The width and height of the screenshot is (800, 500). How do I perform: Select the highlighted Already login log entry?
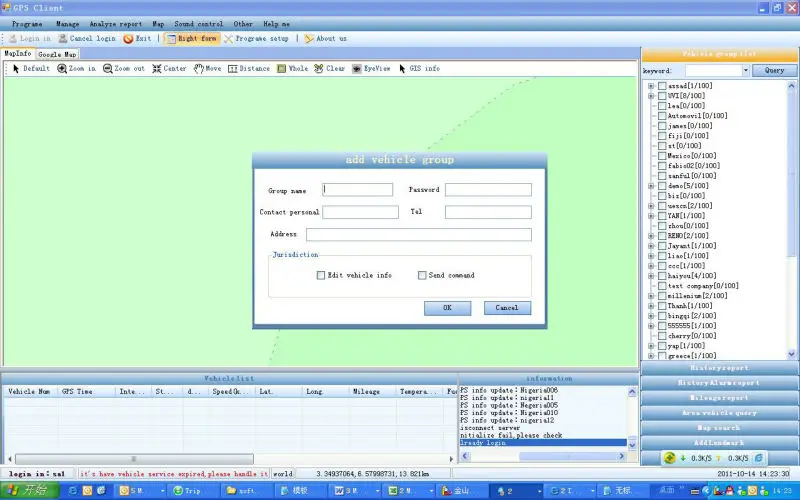[x=543, y=443]
